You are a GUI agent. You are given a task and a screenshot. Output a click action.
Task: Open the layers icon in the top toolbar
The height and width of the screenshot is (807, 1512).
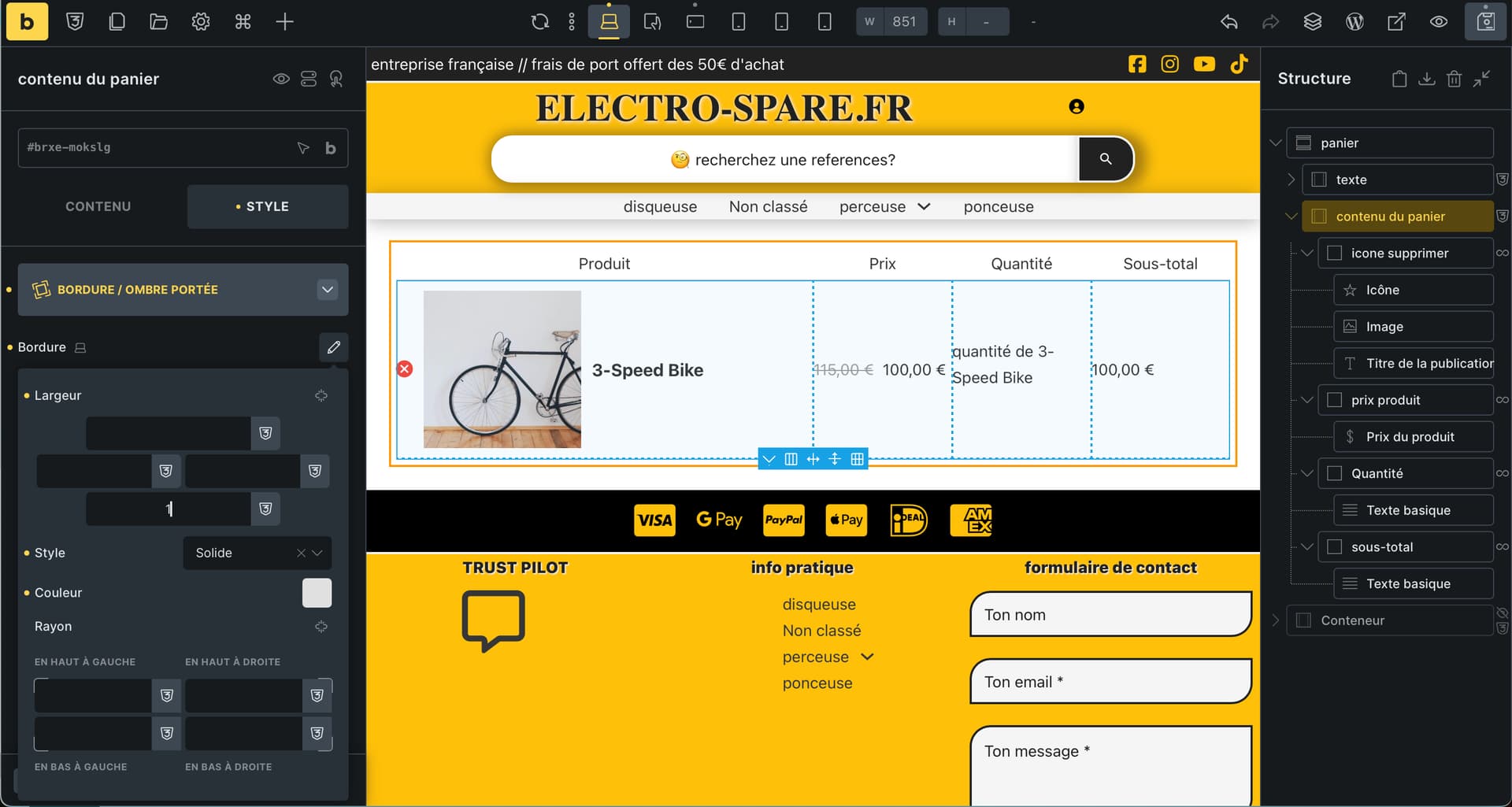(x=1312, y=22)
